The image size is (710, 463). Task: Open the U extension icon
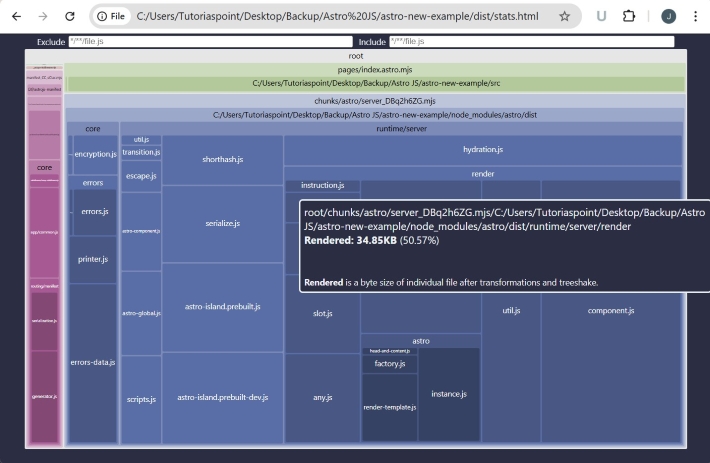[601, 16]
